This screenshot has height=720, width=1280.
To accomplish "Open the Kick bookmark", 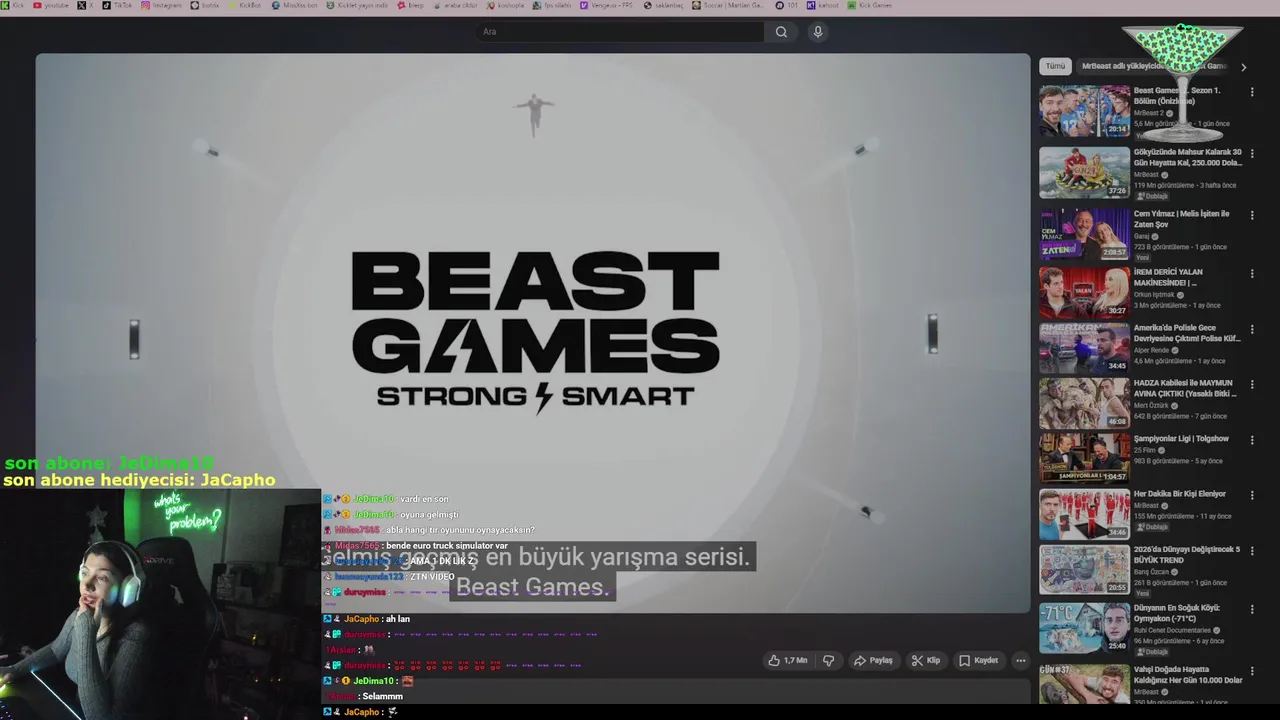I will (x=14, y=5).
